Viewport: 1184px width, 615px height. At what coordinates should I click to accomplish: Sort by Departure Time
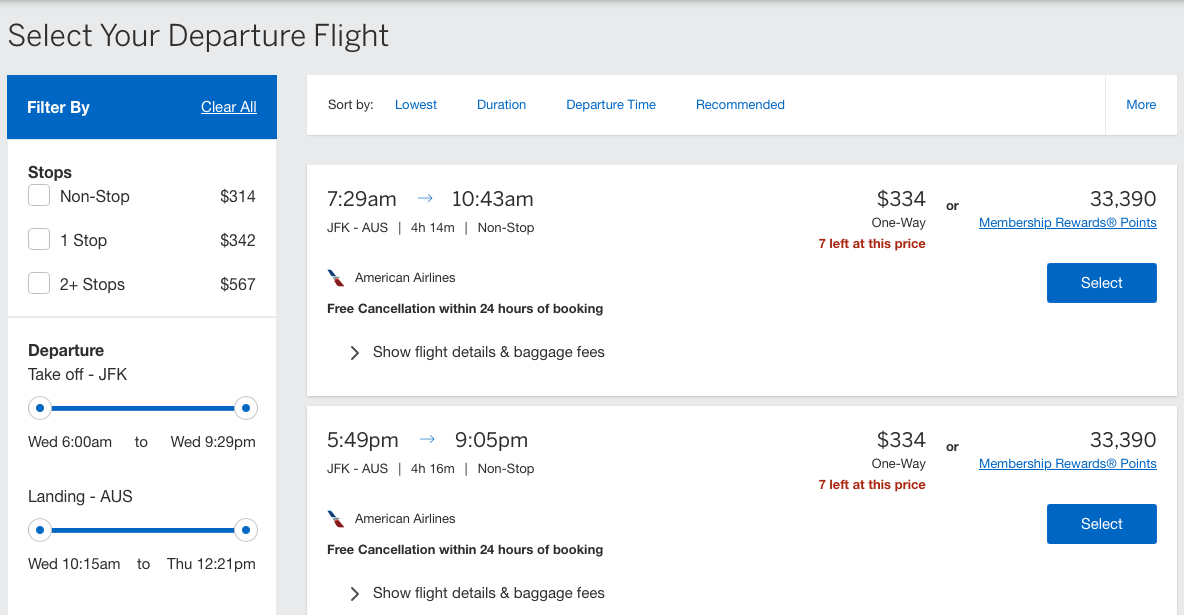[x=611, y=105]
